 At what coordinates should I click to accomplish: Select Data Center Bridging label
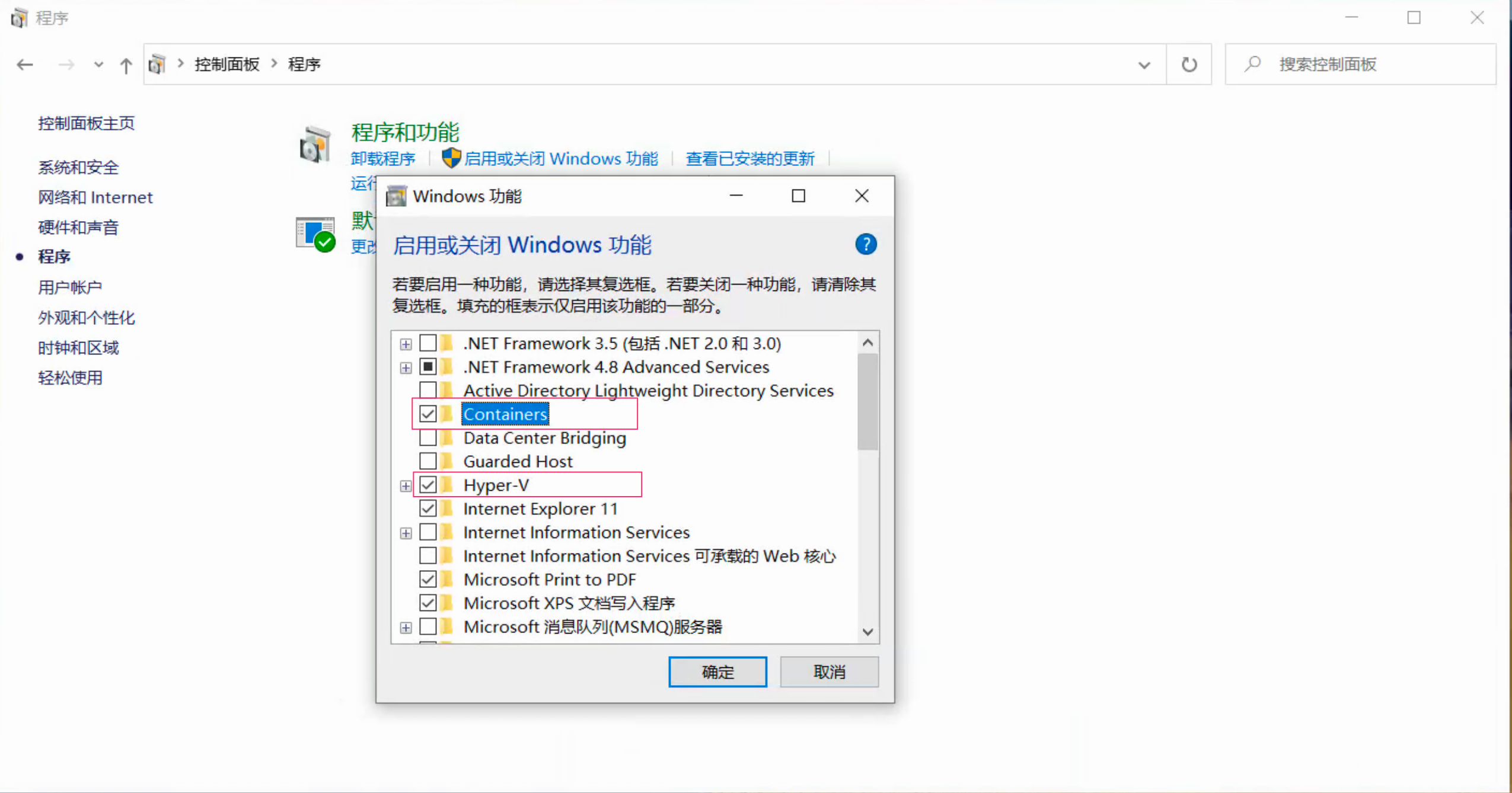click(544, 438)
